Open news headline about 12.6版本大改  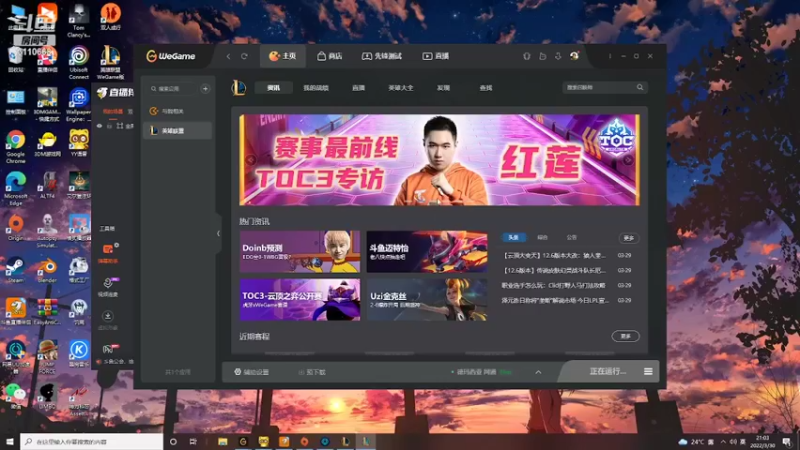click(x=555, y=255)
